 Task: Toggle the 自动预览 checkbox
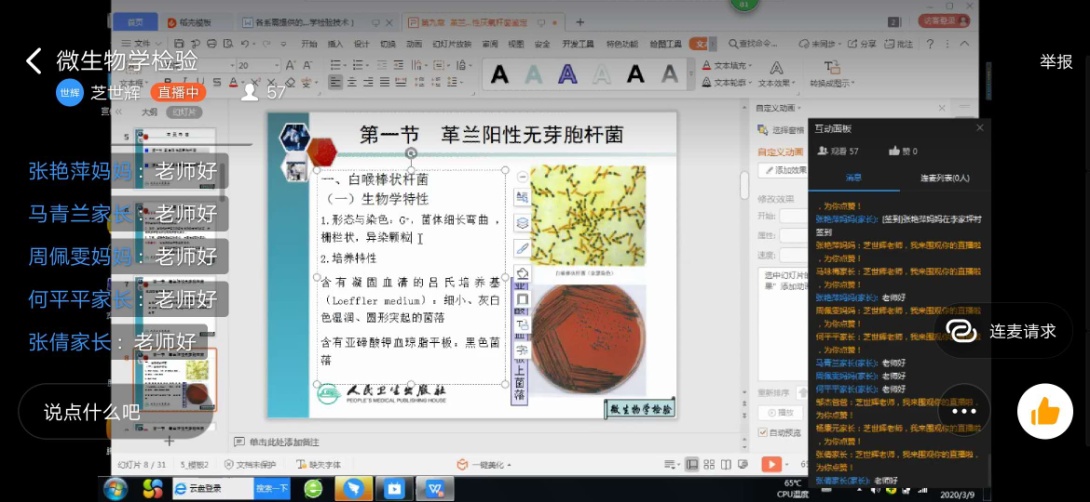[x=763, y=432]
